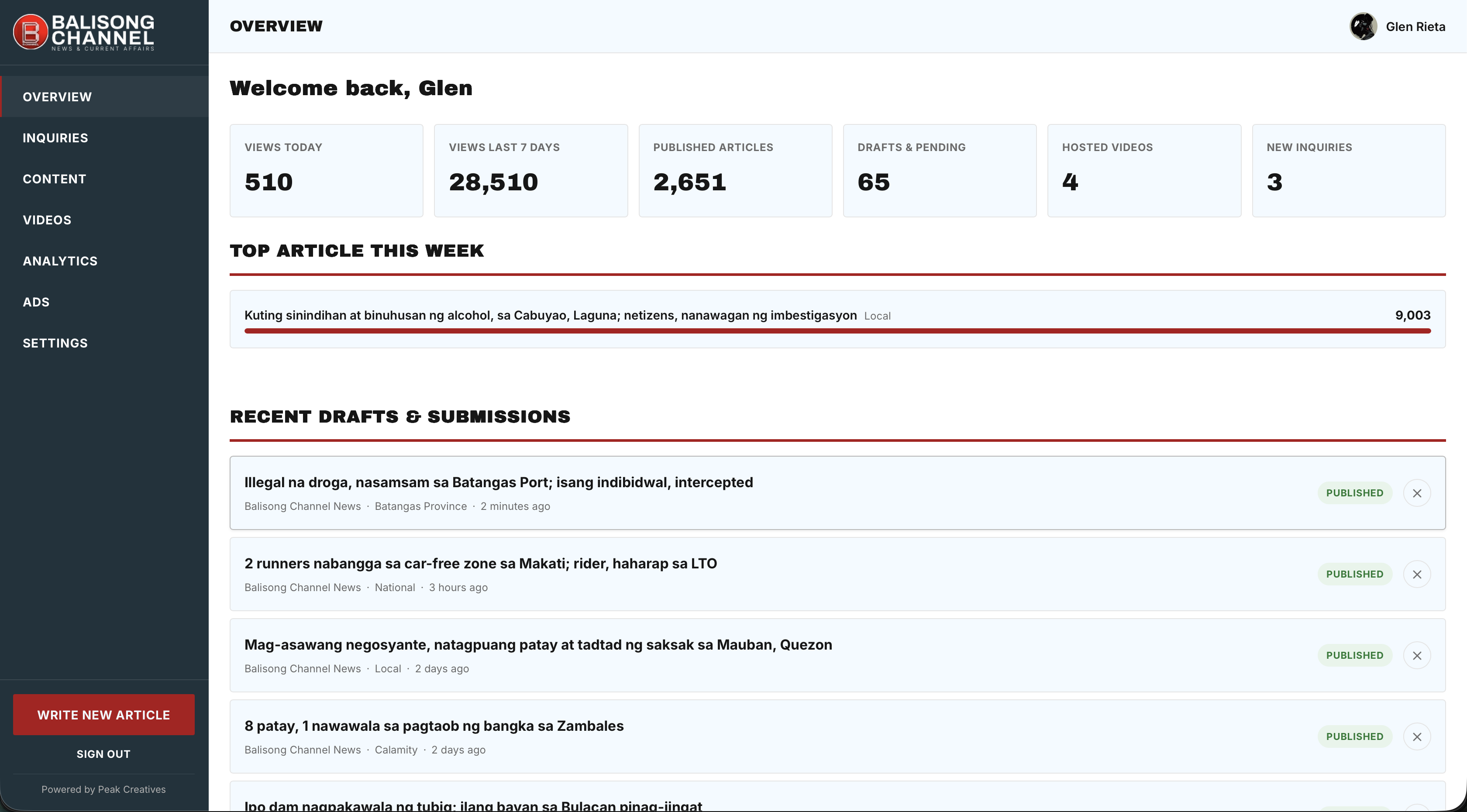This screenshot has height=812, width=1467.
Task: Open Illegal na droga Batangas Port article
Action: (498, 482)
